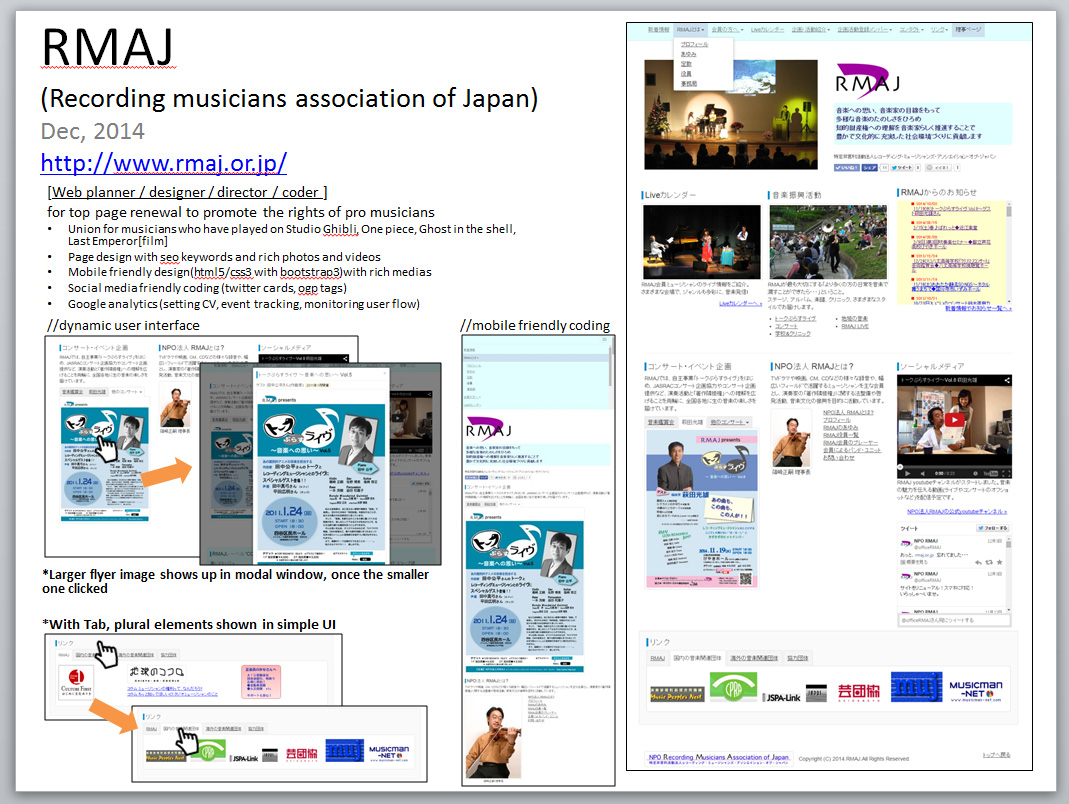Viewport: 1069px width, 804px height.
Task: Mute the video with the volume icon
Action: pyautogui.click(x=922, y=473)
